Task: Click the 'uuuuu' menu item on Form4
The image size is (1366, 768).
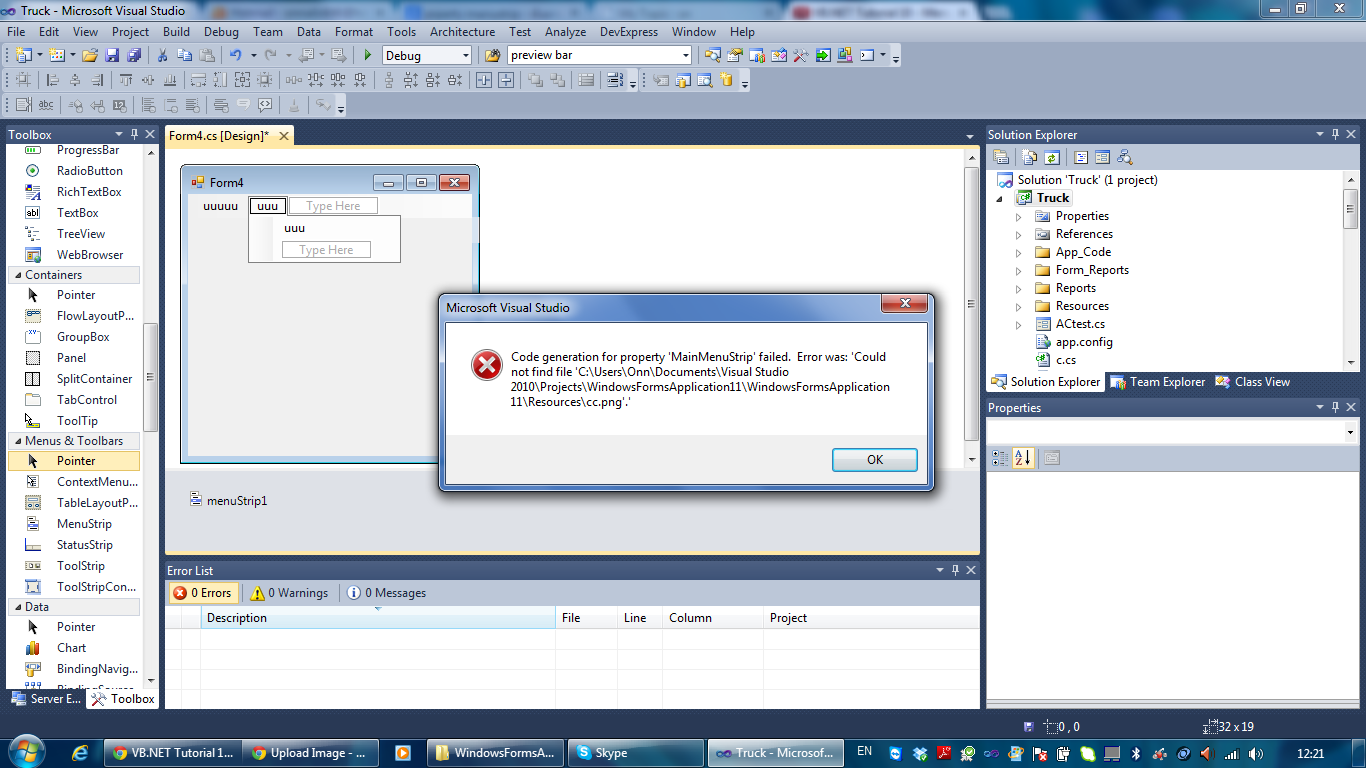Action: 220,206
